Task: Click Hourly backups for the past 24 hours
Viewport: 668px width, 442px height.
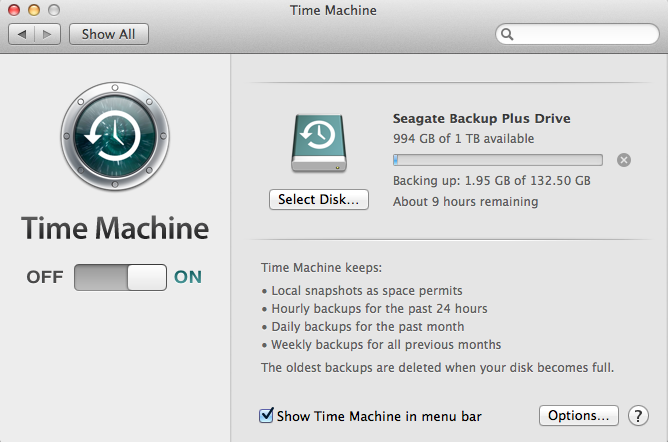Action: [x=374, y=308]
